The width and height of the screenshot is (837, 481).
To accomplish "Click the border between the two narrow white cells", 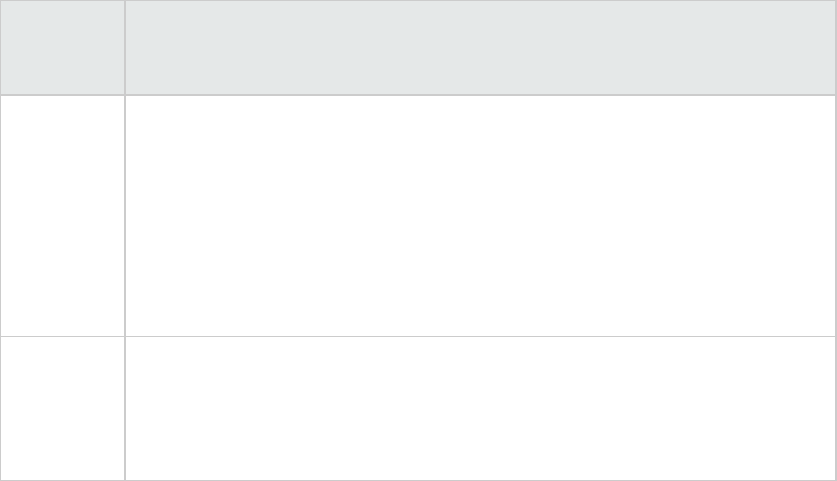I will coord(62,336).
